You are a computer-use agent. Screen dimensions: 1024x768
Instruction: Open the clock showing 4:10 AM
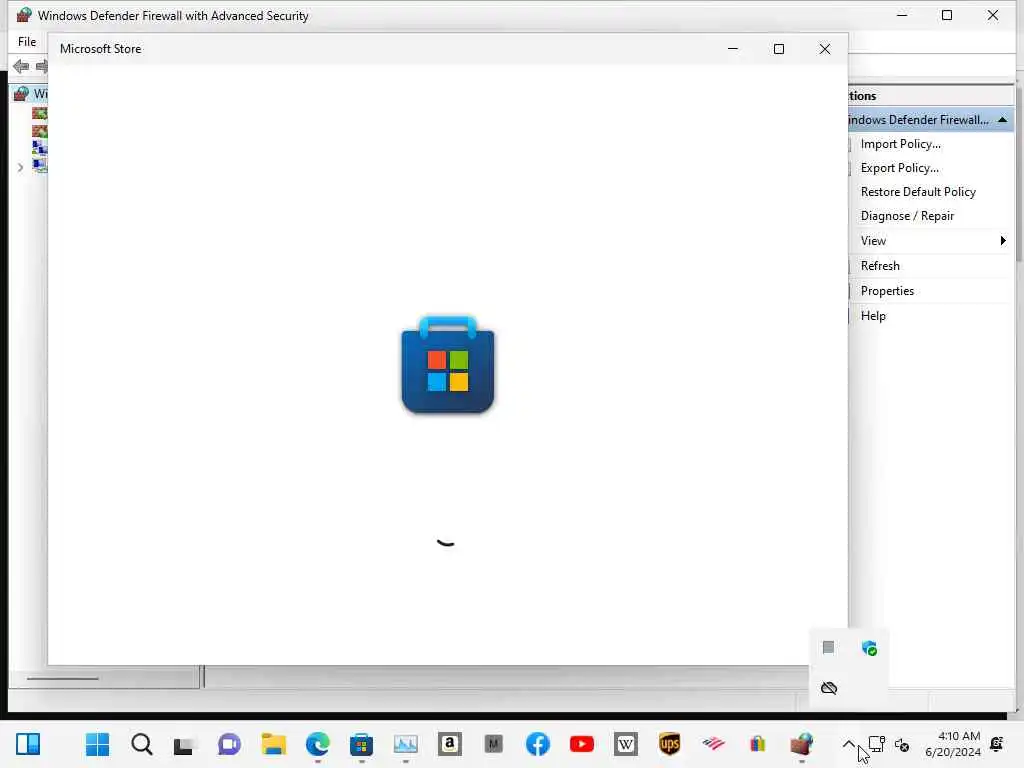952,744
